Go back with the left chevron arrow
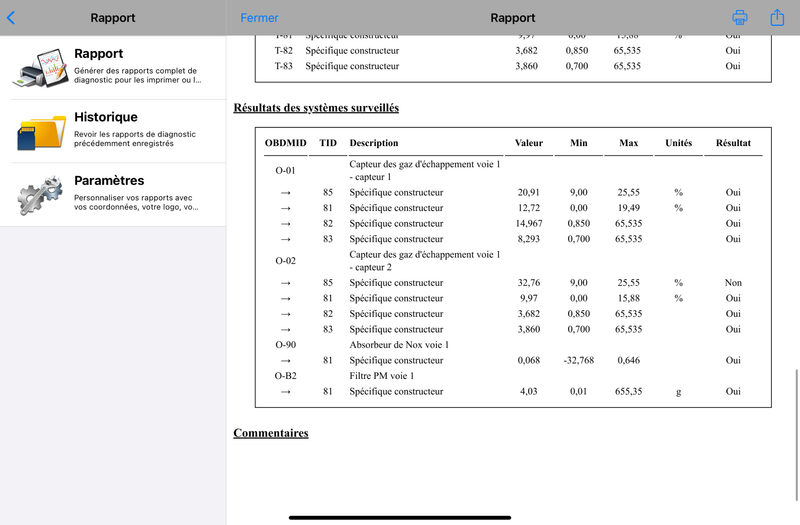The image size is (800, 525). [11, 18]
